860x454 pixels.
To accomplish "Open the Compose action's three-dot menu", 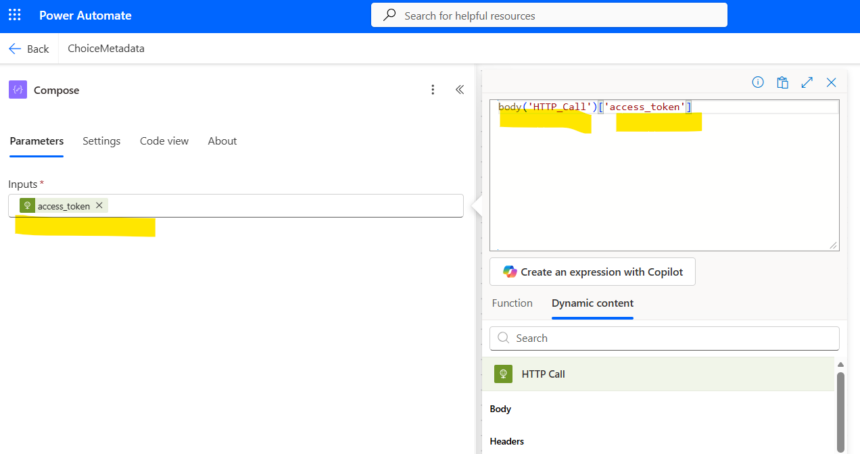I will (433, 90).
